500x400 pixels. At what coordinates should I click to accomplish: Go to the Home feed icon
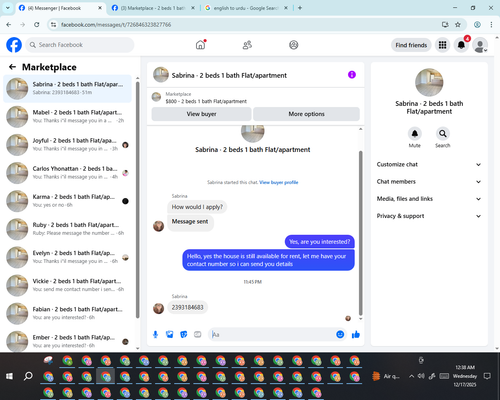[x=201, y=45]
